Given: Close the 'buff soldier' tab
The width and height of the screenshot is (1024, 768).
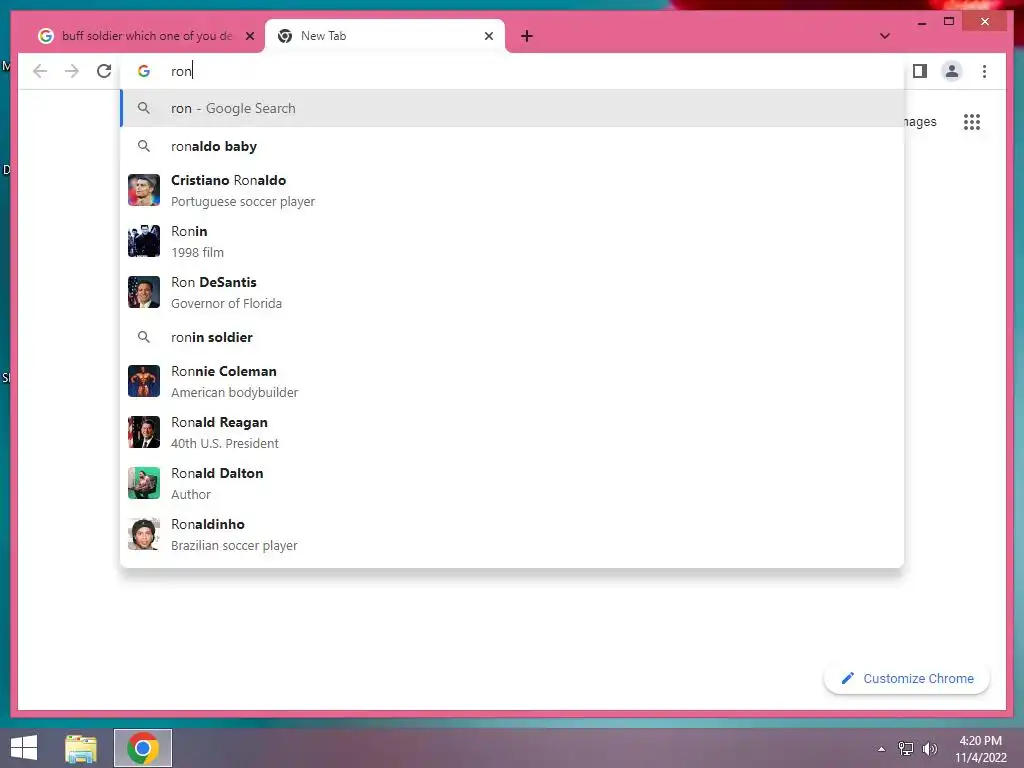Looking at the screenshot, I should 249,37.
